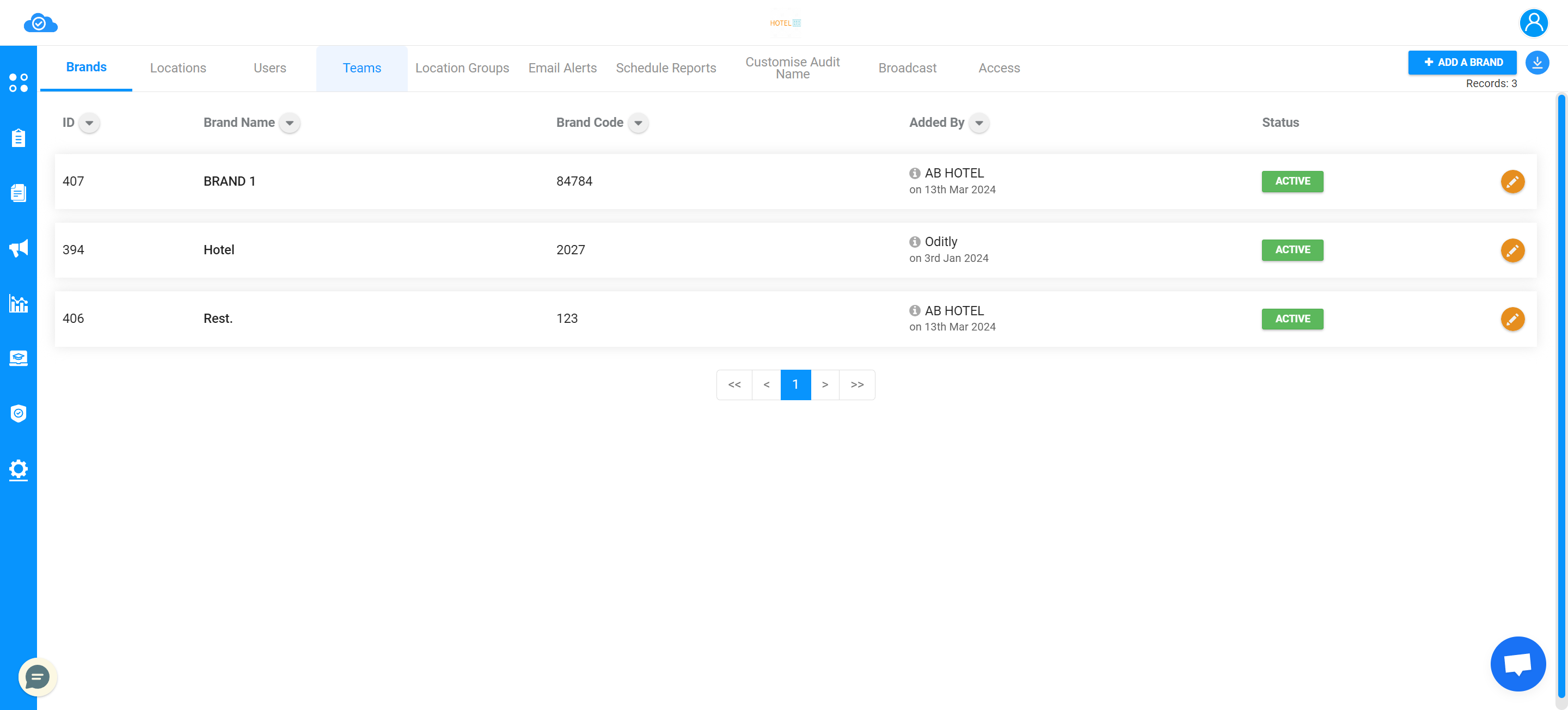Expand the Brand Code column filter
1568x710 pixels.
coord(639,123)
